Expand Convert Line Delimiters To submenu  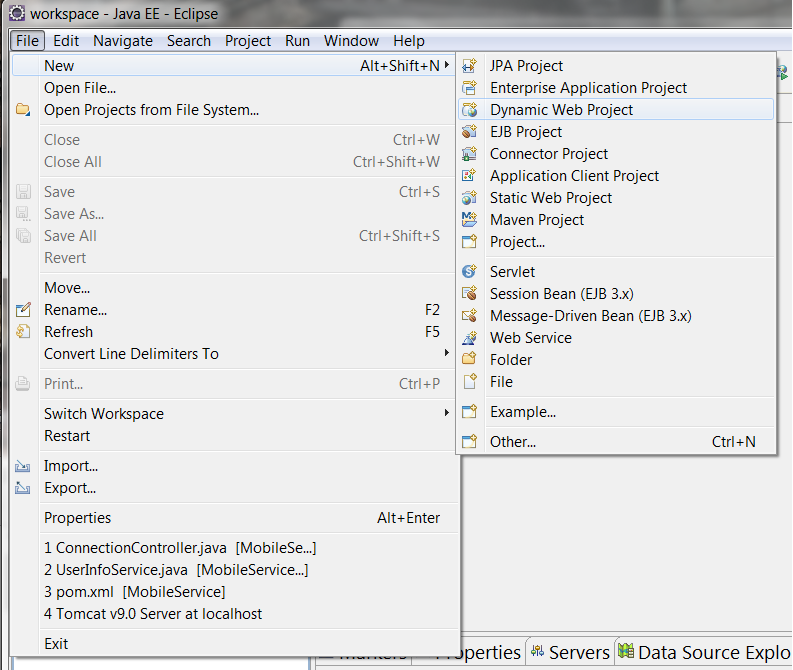tap(447, 352)
